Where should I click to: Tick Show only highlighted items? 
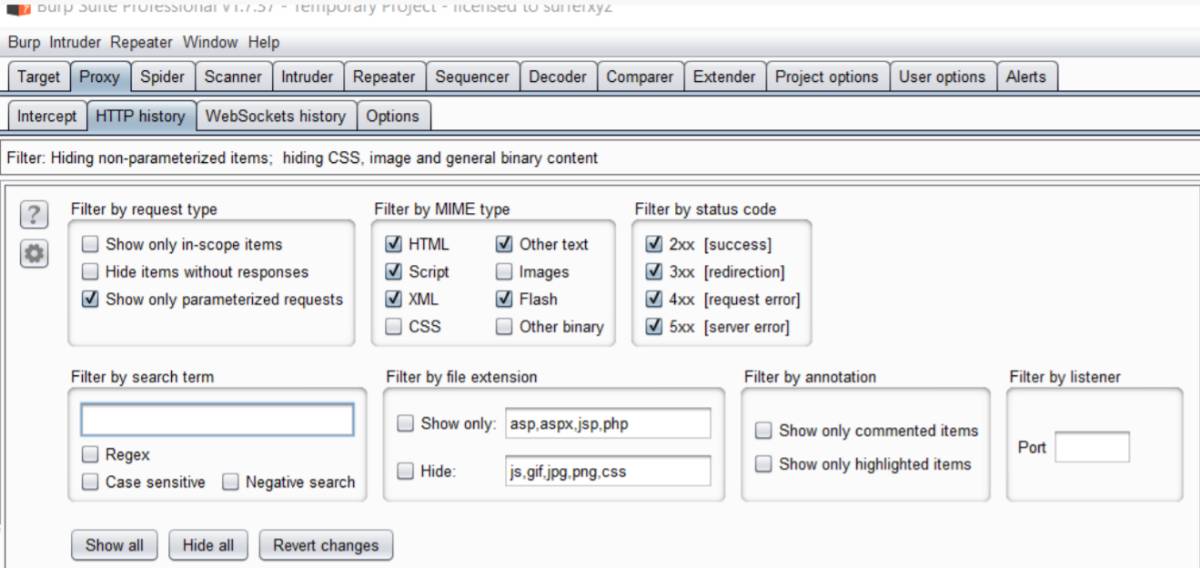click(x=764, y=464)
